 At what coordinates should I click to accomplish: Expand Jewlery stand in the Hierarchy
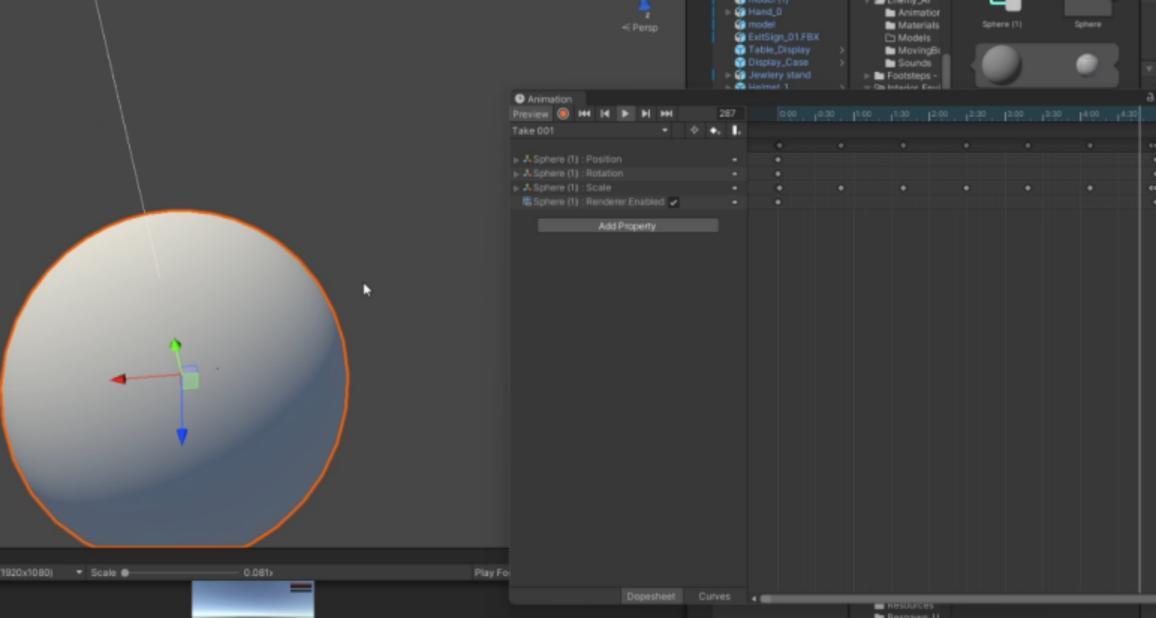(728, 74)
